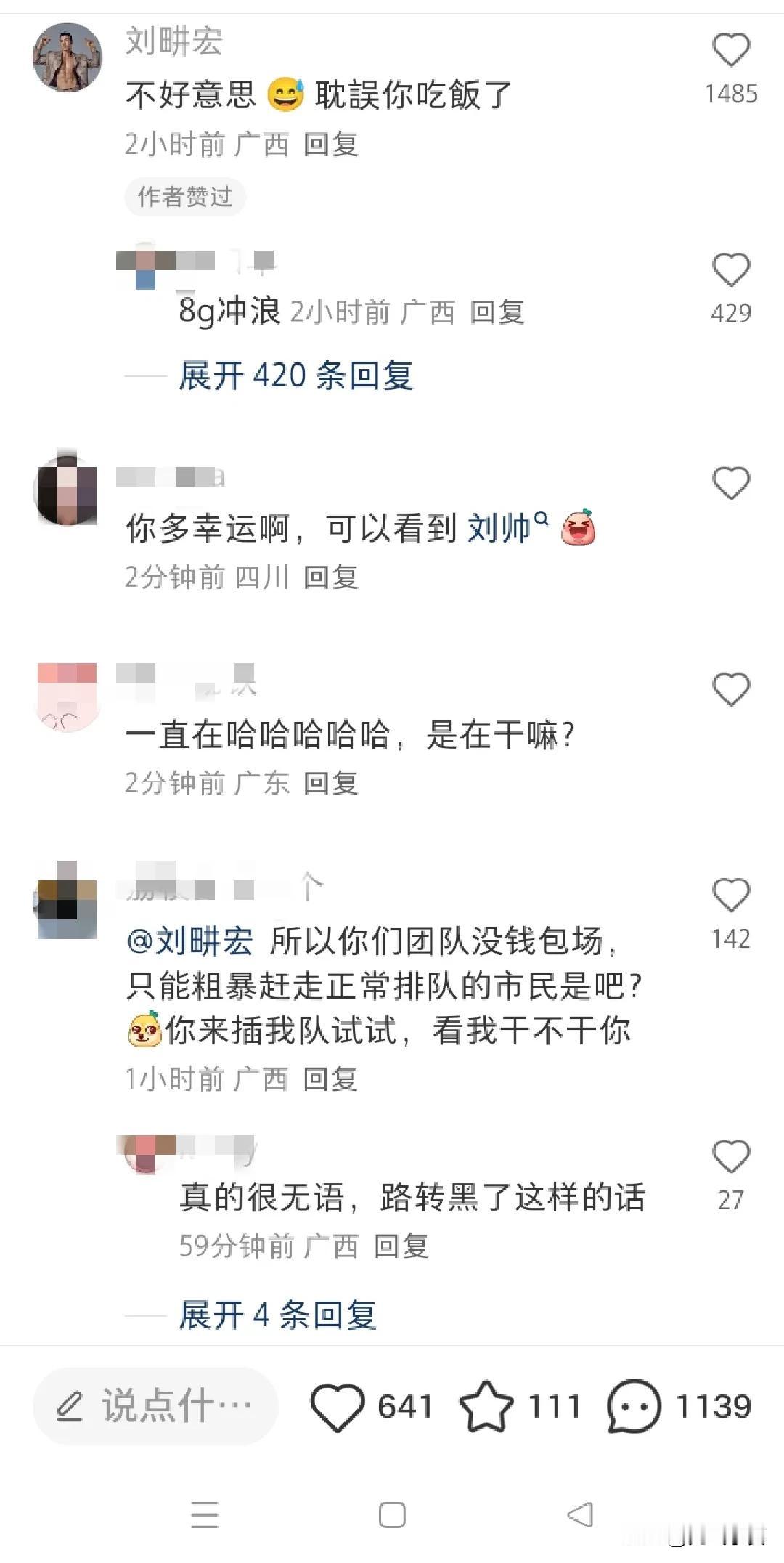
Task: Like the 真的很无语 reply with 27 likes
Action: 730,1156
